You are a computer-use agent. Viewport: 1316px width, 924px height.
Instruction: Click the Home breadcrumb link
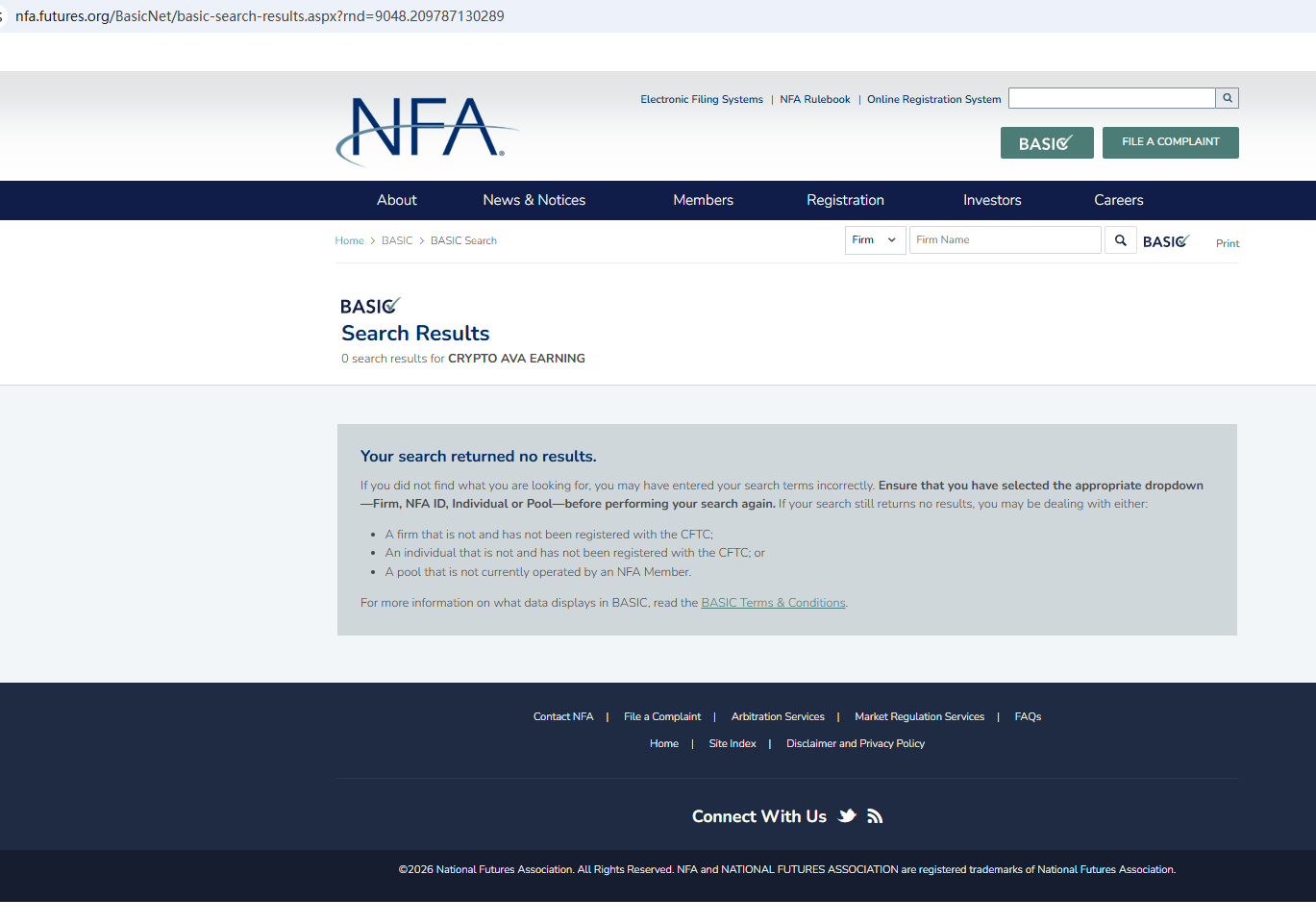click(x=350, y=241)
